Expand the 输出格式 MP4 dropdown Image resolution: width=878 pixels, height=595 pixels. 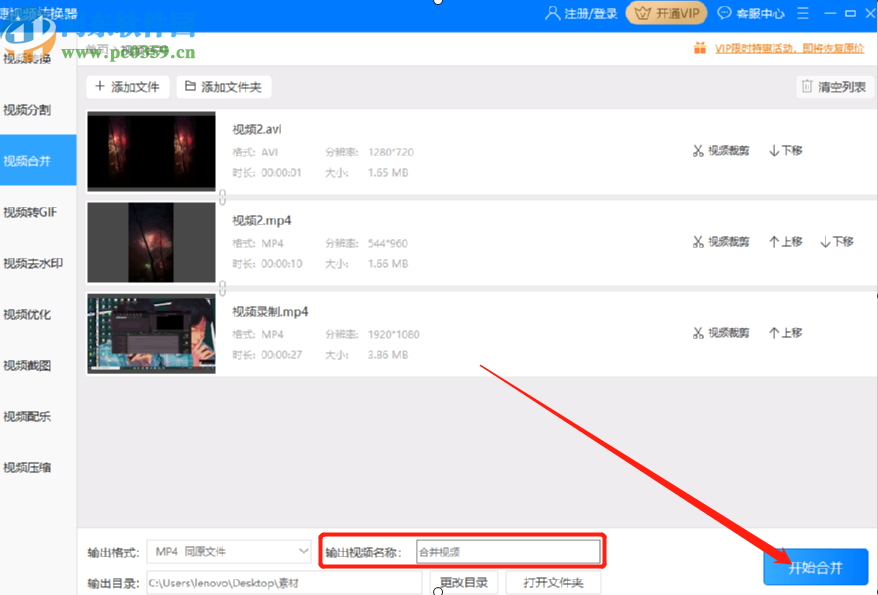[229, 552]
